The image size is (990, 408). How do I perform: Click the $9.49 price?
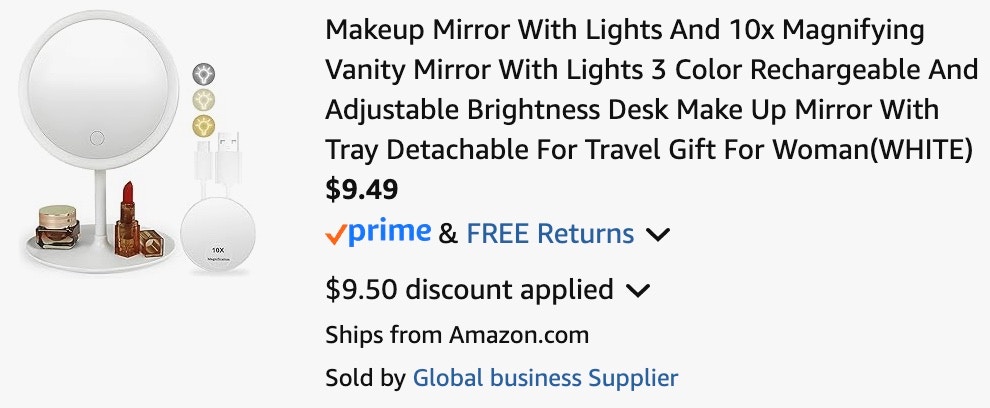[362, 188]
